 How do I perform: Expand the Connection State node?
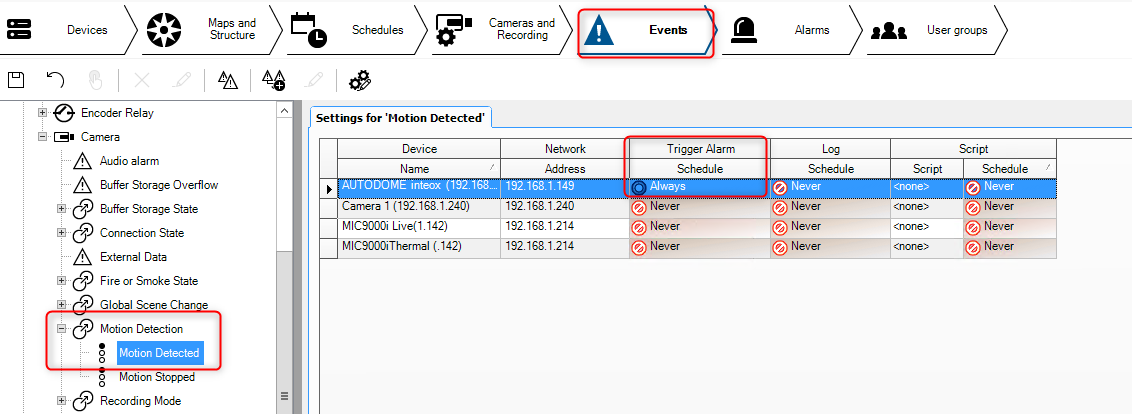pos(62,233)
